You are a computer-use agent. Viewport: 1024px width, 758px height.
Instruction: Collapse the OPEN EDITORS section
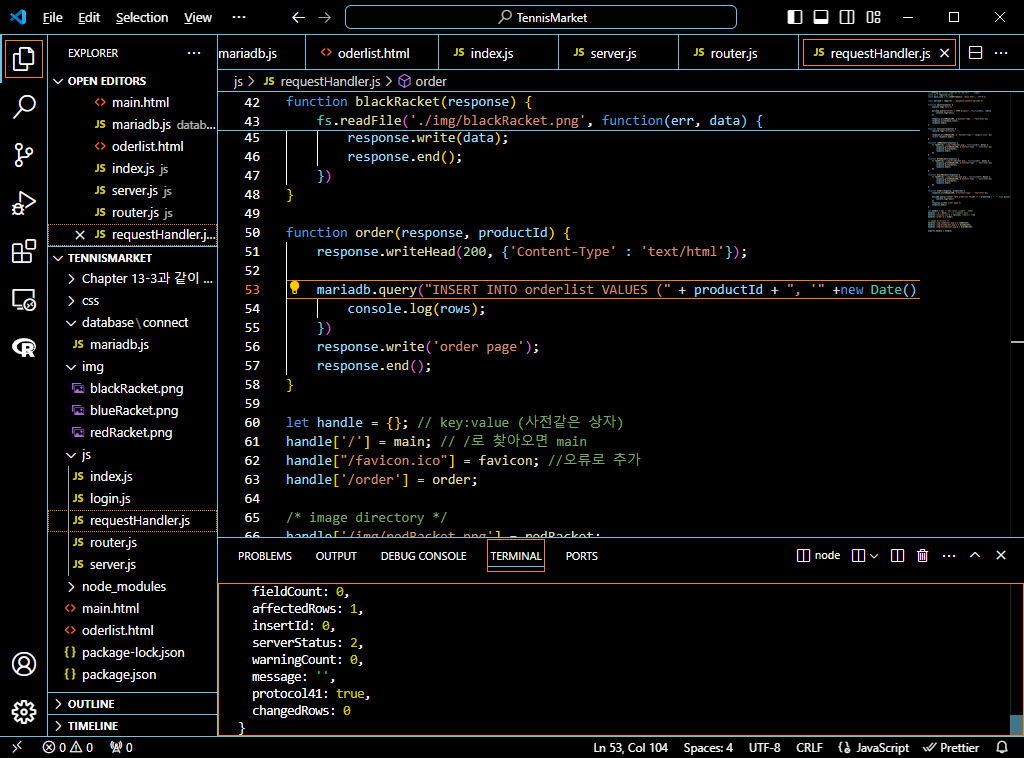133,81
